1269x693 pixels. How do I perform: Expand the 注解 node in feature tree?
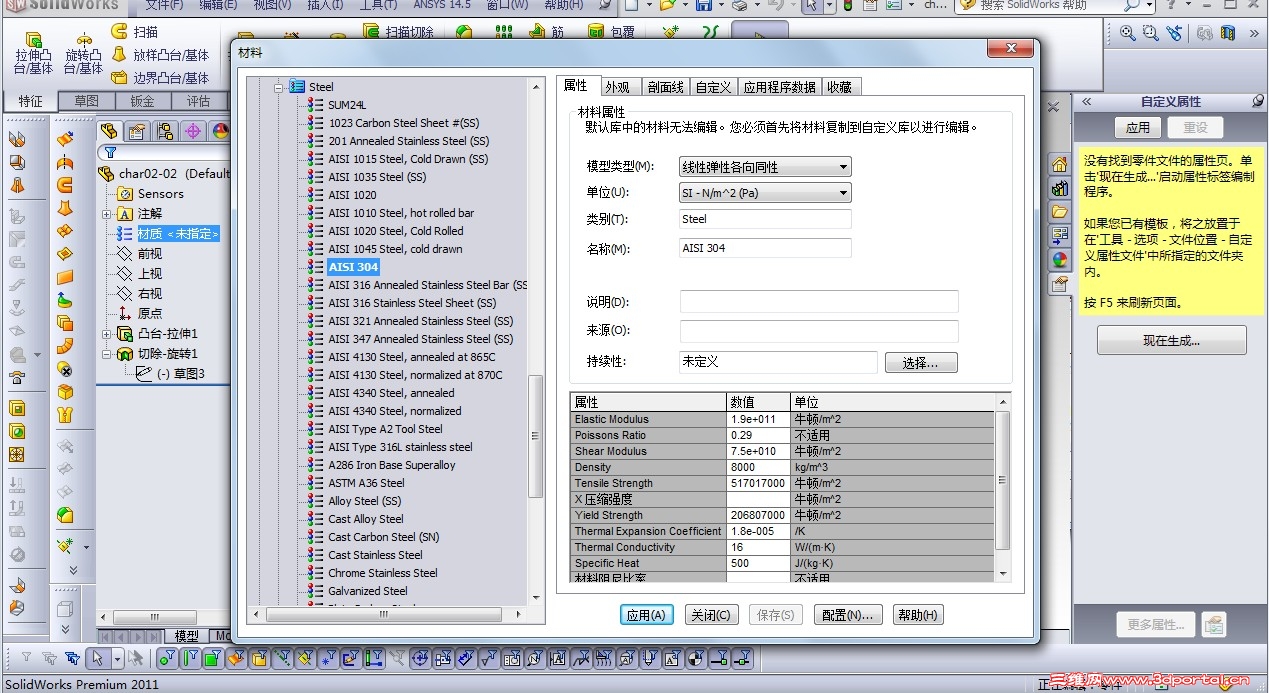tap(107, 214)
